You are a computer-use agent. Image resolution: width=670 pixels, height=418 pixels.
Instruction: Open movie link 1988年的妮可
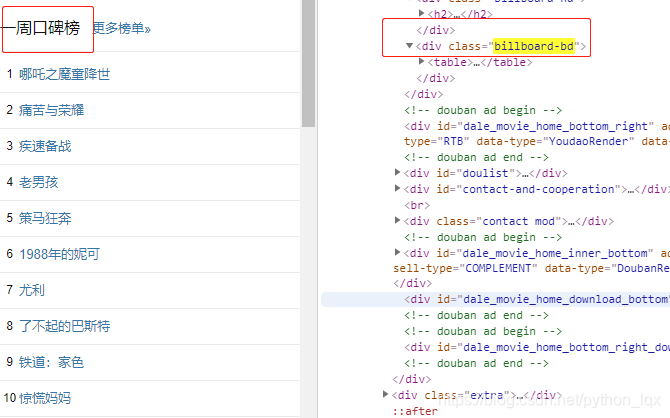[59, 254]
